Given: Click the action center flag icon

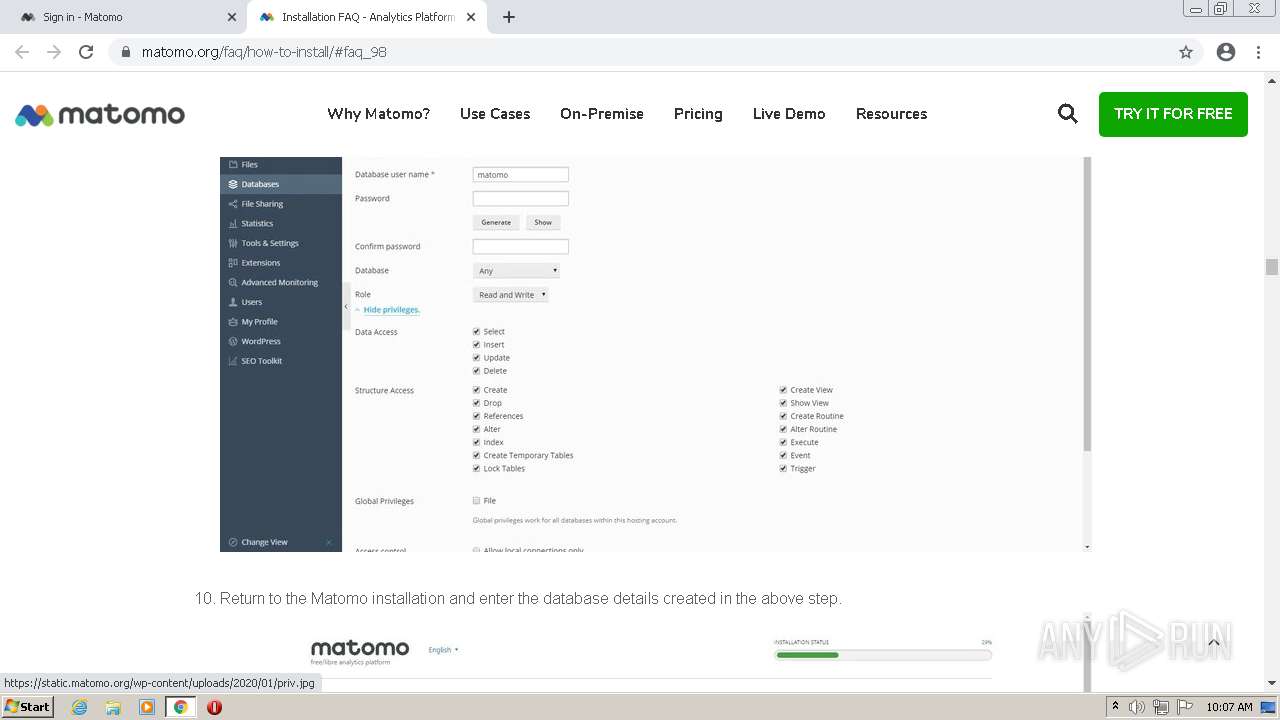Looking at the screenshot, I should tap(1183, 707).
